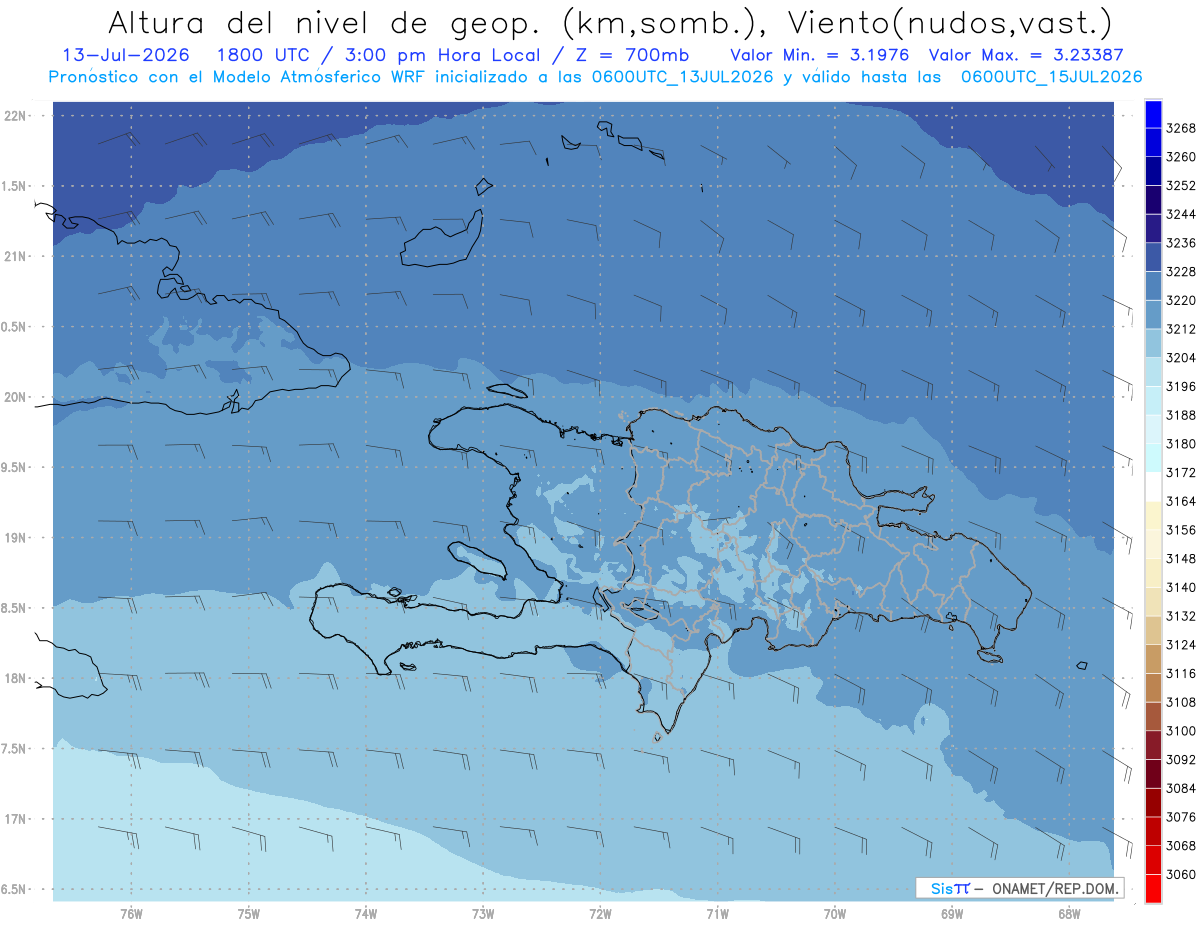Screen dimensions: 1200x927
Task: Click the "SisTT – ONAMET/REP.DOM." label
Action: coord(1020,888)
